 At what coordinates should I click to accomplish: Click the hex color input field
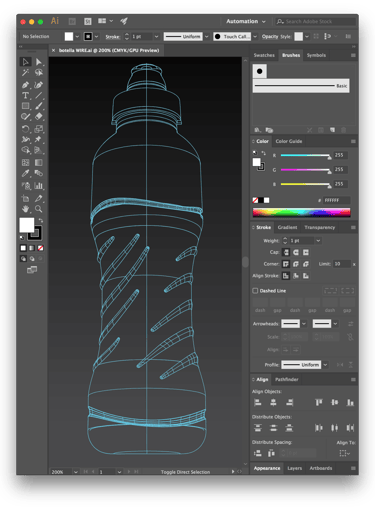[336, 200]
